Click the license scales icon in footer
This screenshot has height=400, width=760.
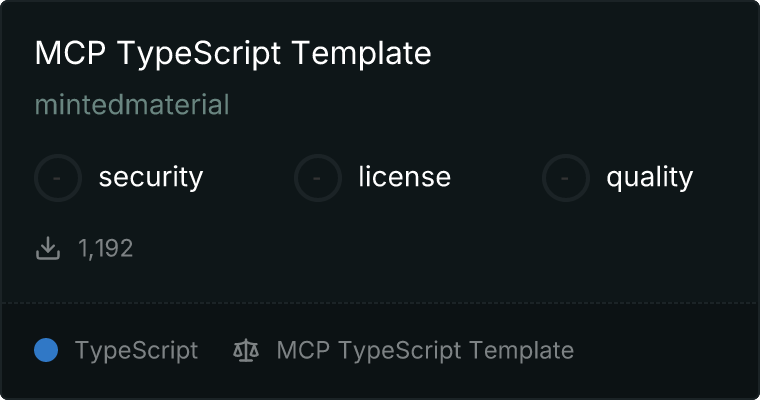click(245, 351)
